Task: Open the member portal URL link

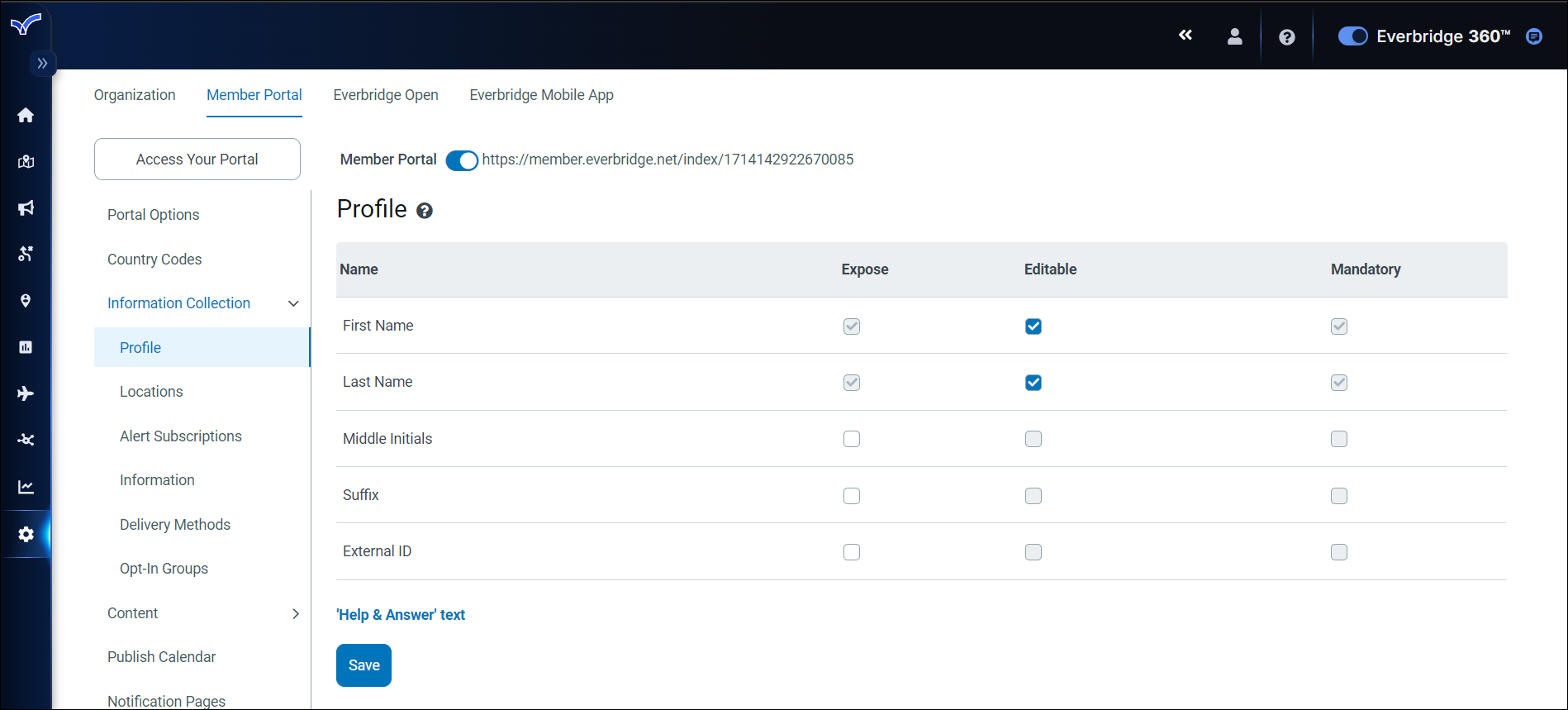Action: pos(668,160)
